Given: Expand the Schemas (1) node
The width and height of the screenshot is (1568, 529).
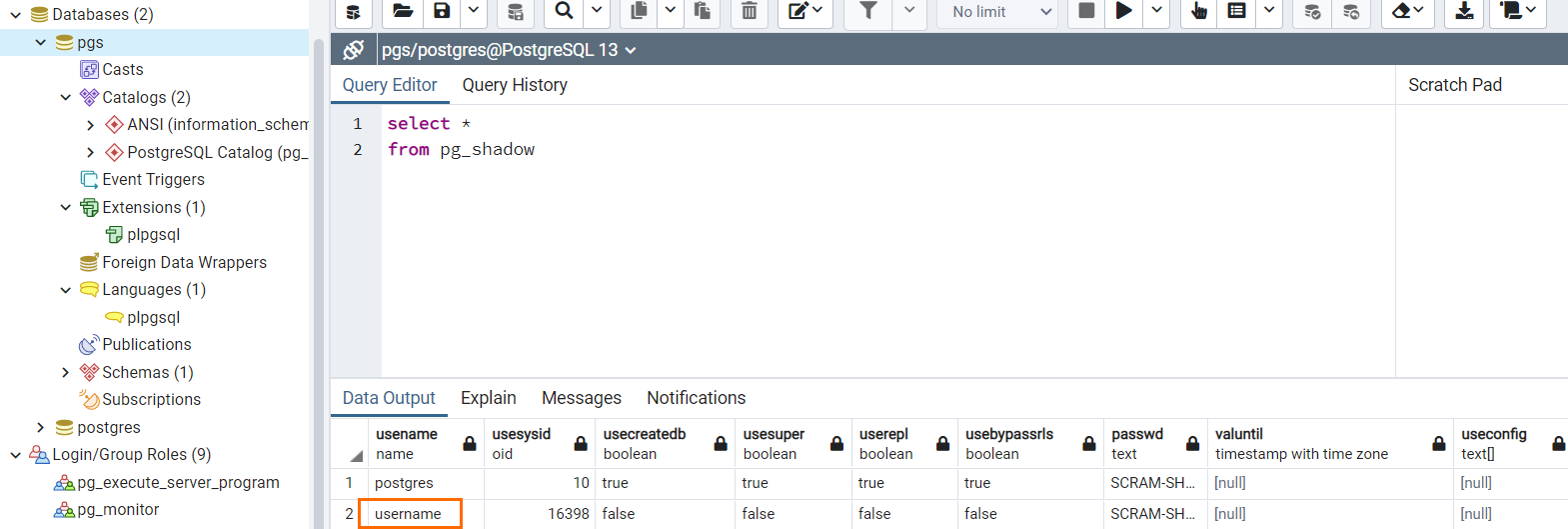Looking at the screenshot, I should pos(66,372).
